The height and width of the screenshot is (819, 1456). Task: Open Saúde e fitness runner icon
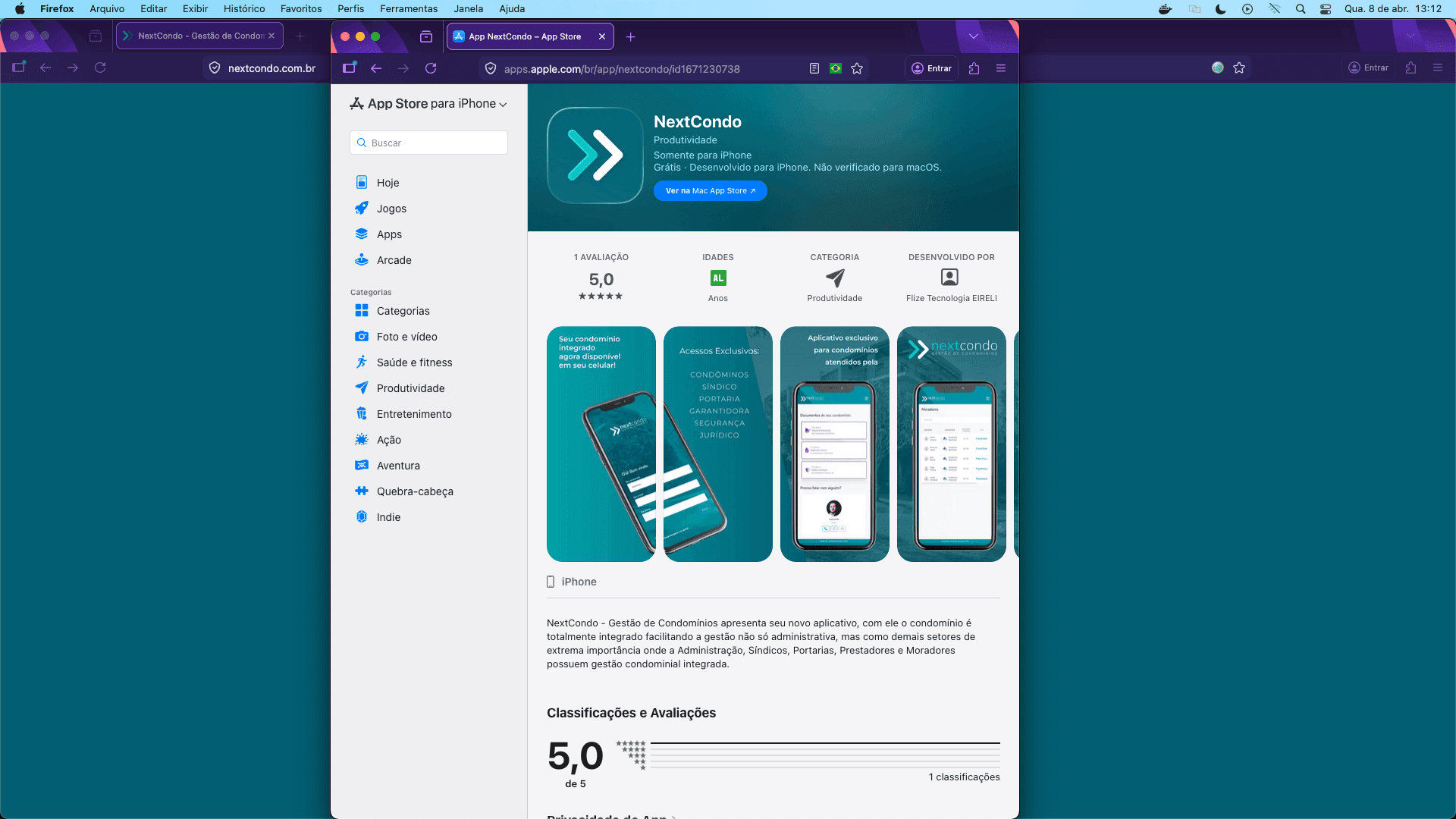coord(362,362)
